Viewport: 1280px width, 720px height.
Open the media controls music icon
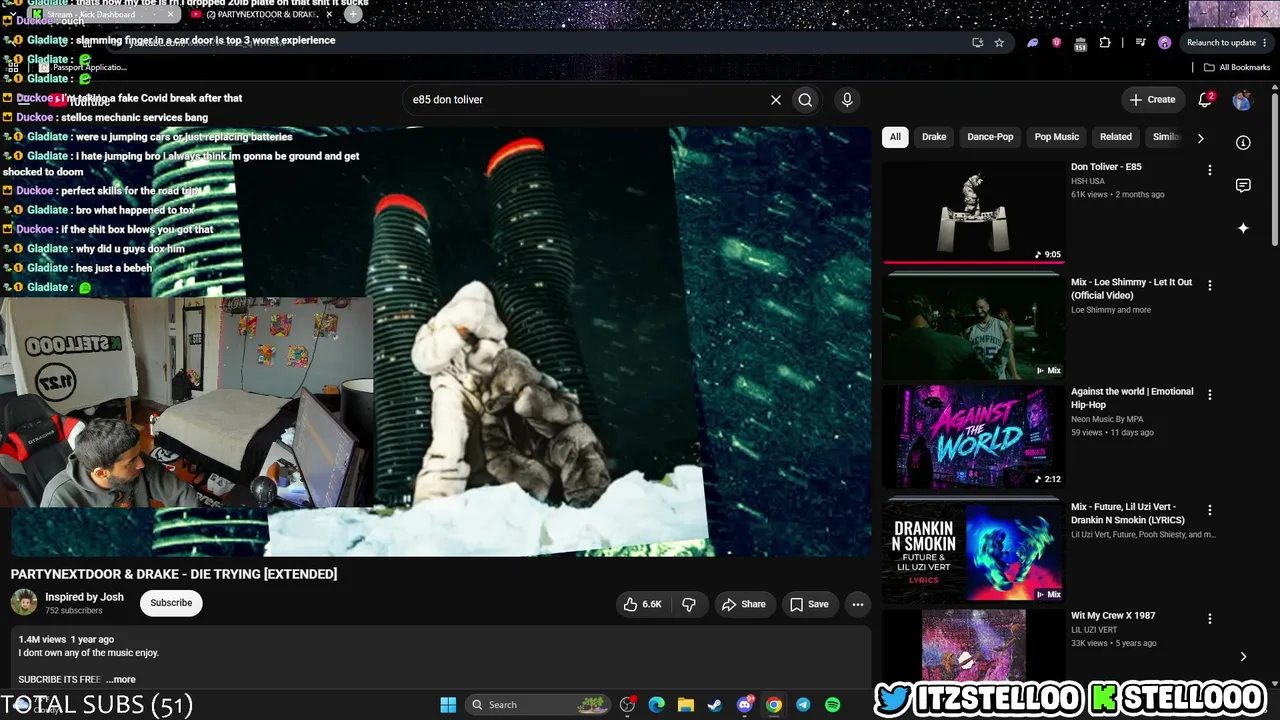[x=1141, y=43]
